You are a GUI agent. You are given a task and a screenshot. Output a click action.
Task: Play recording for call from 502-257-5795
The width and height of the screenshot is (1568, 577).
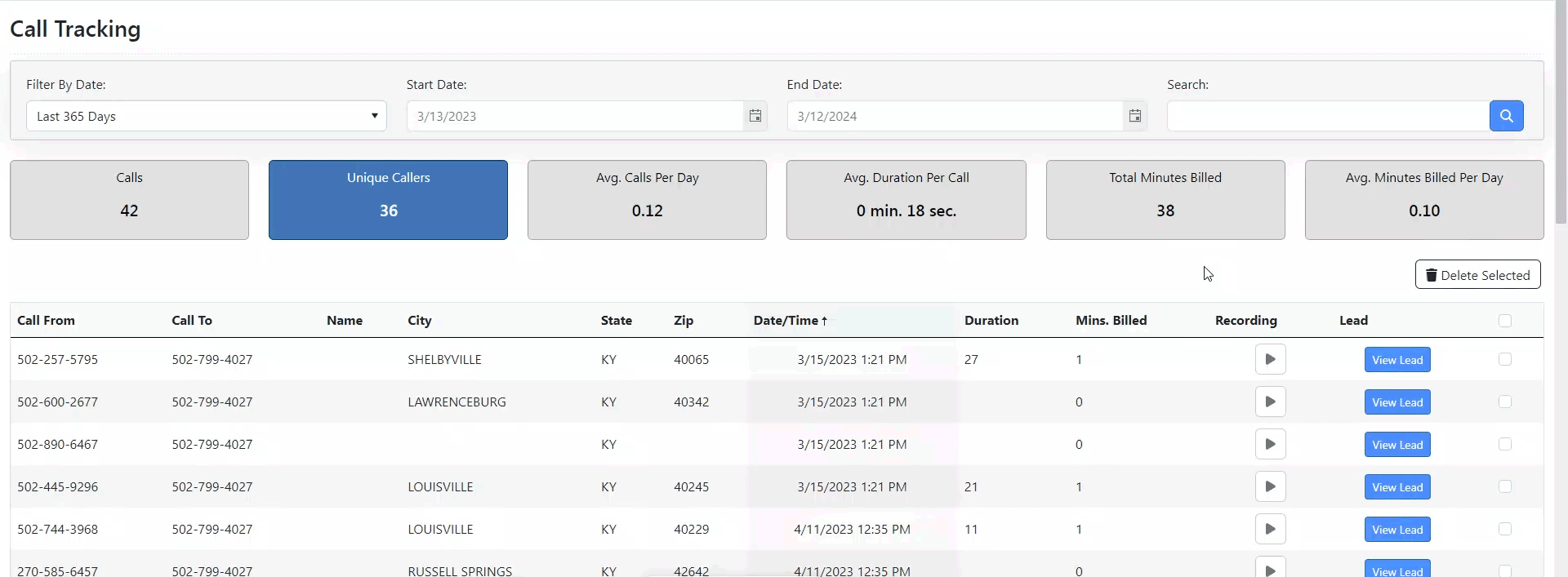click(1270, 360)
